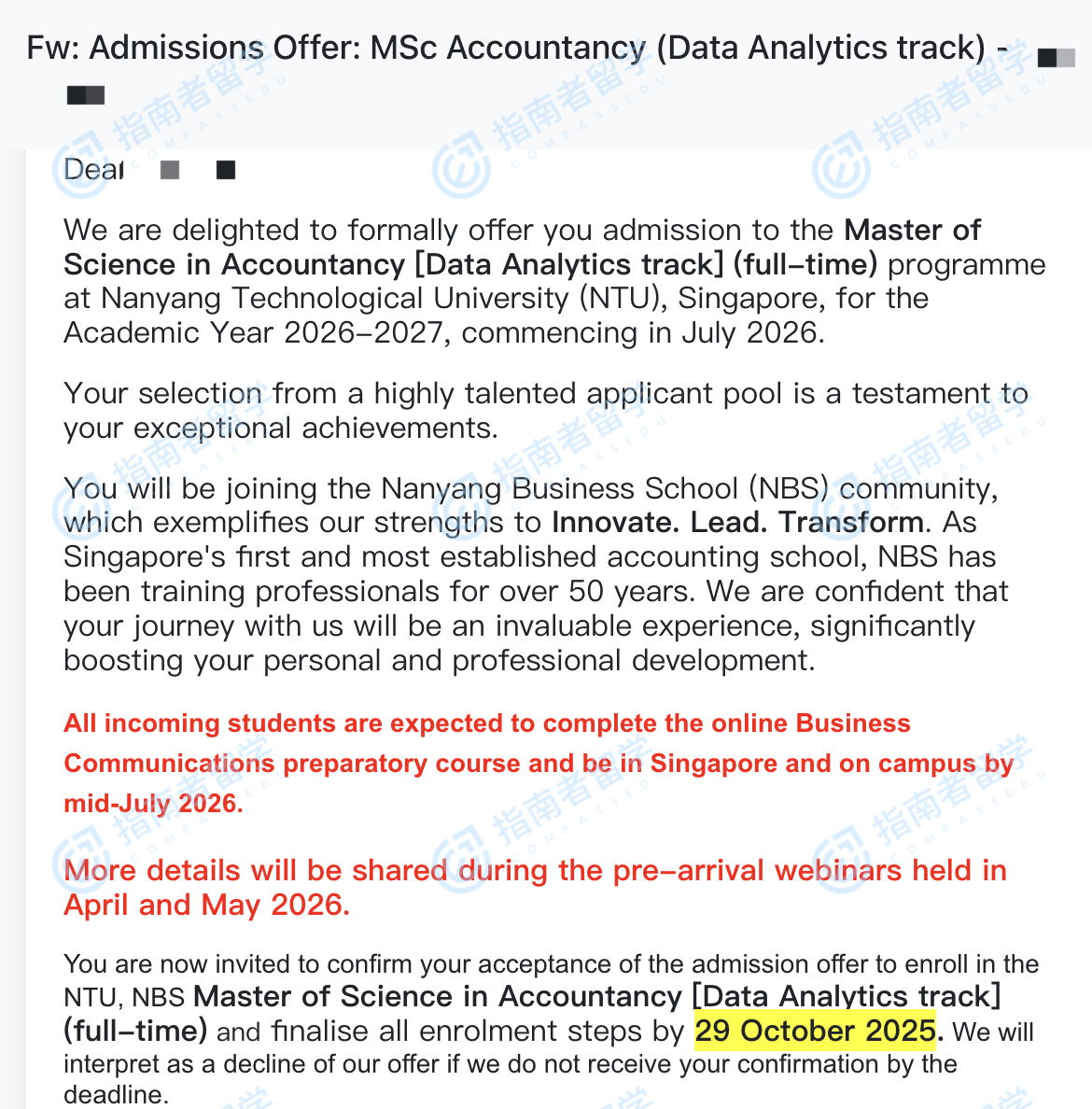This screenshot has width=1092, height=1109.
Task: Click the redacted block below the subject line
Action: click(x=86, y=95)
